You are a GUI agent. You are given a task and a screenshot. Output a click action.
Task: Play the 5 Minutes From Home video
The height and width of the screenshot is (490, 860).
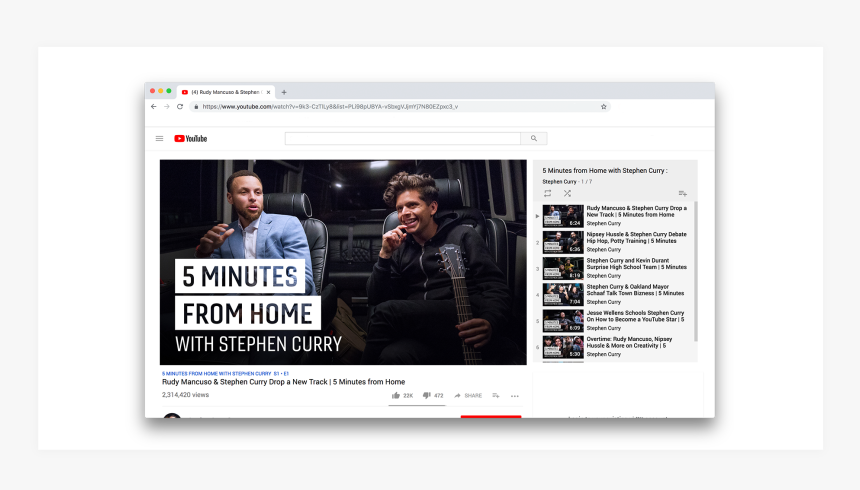click(x=343, y=262)
